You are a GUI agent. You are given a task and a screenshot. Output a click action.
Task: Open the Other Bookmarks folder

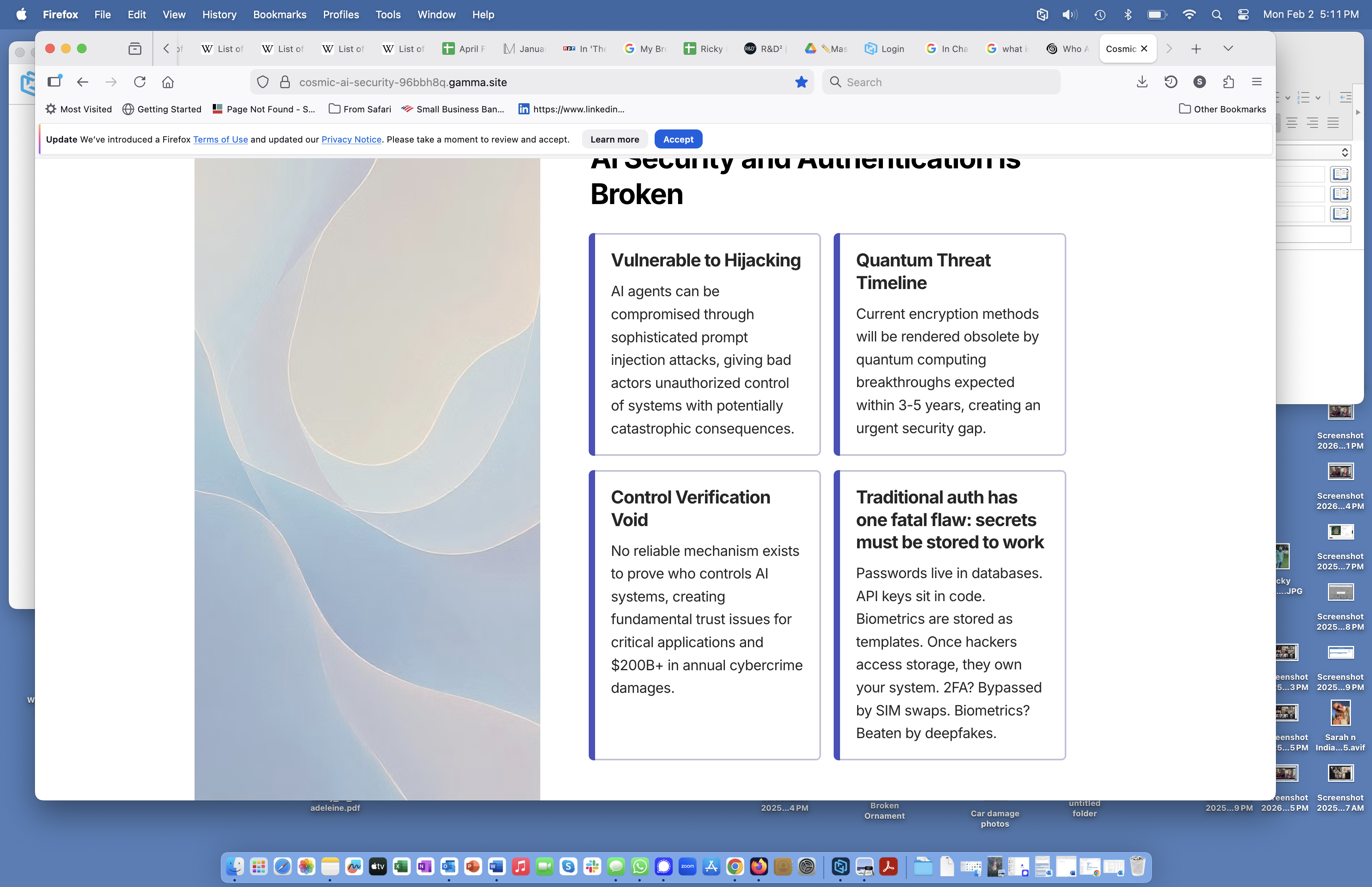(1222, 109)
